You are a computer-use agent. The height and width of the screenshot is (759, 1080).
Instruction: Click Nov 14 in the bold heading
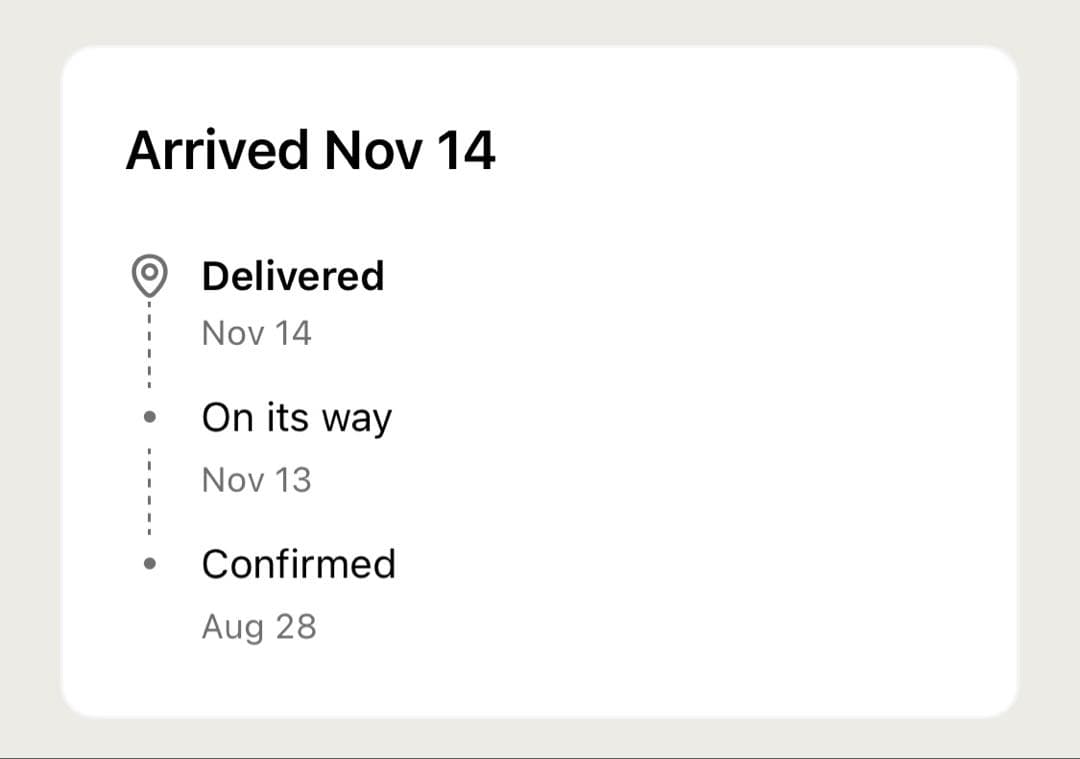(x=410, y=152)
